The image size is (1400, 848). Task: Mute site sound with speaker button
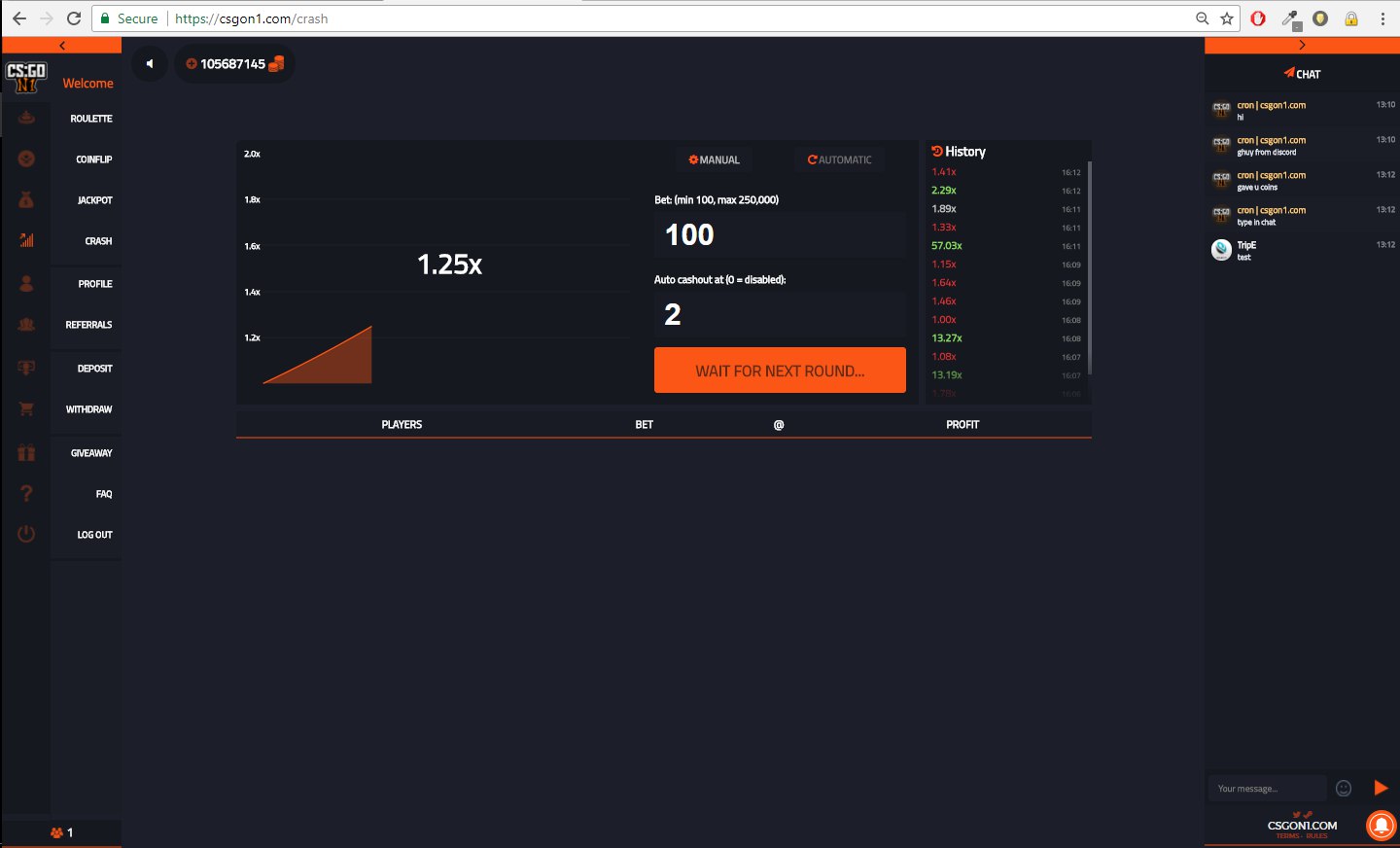(150, 64)
